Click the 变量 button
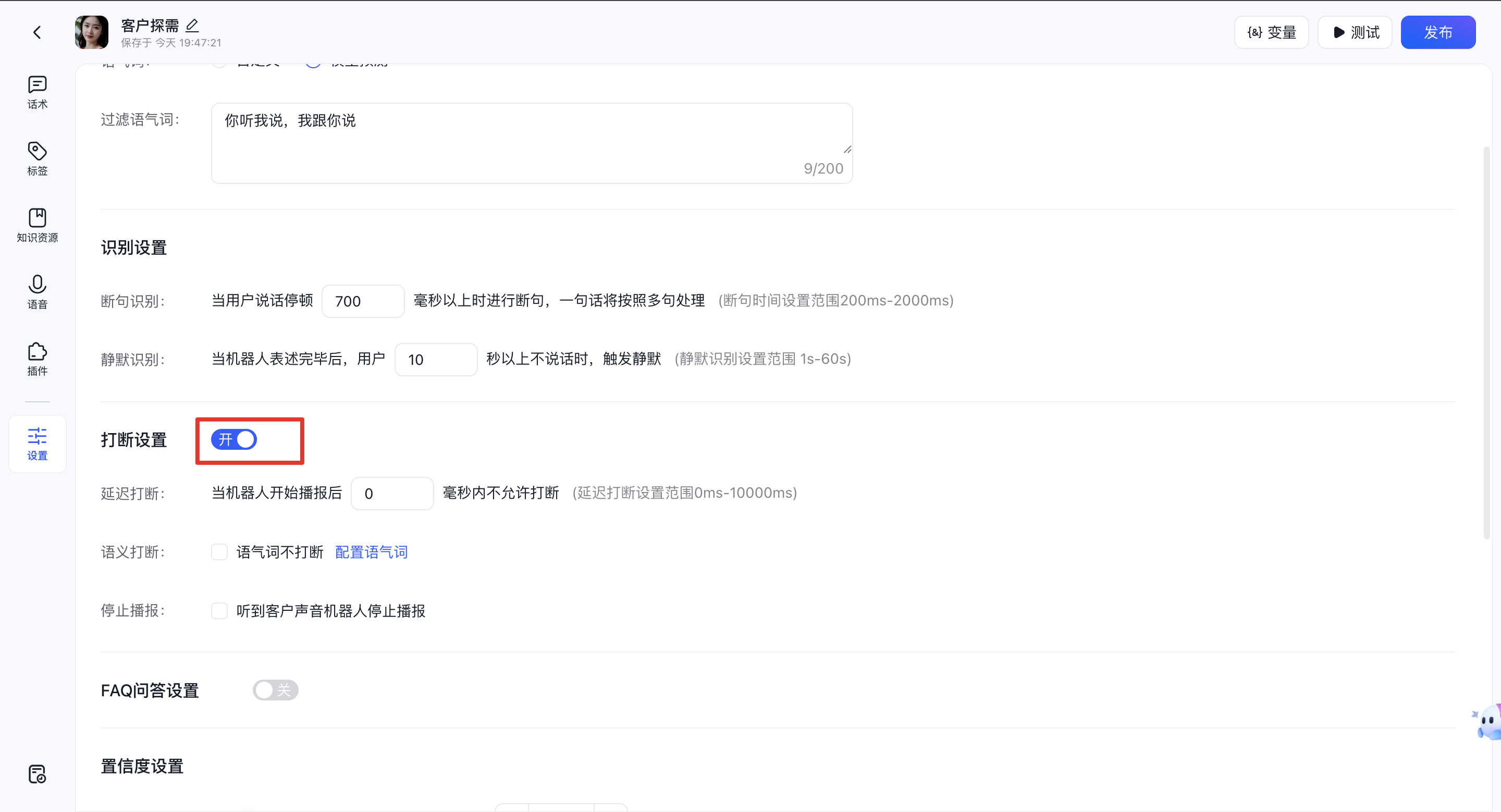1501x812 pixels. [x=1272, y=32]
